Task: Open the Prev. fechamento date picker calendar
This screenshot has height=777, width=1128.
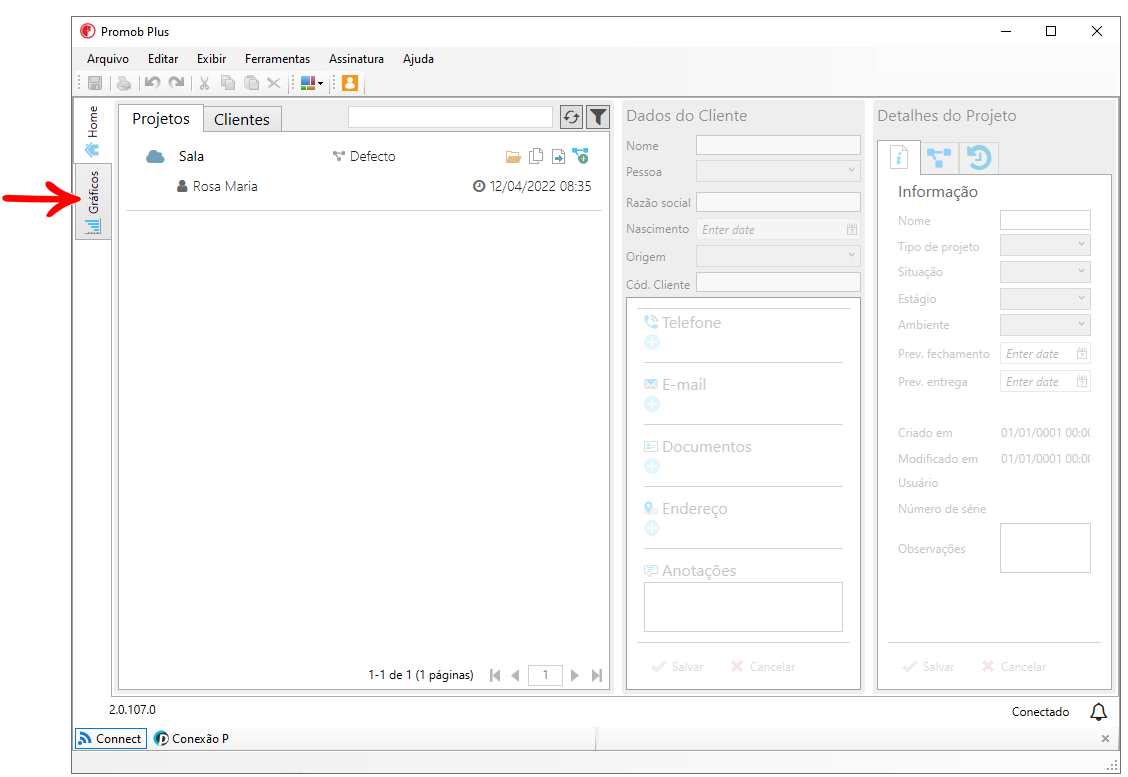Action: pos(1082,353)
